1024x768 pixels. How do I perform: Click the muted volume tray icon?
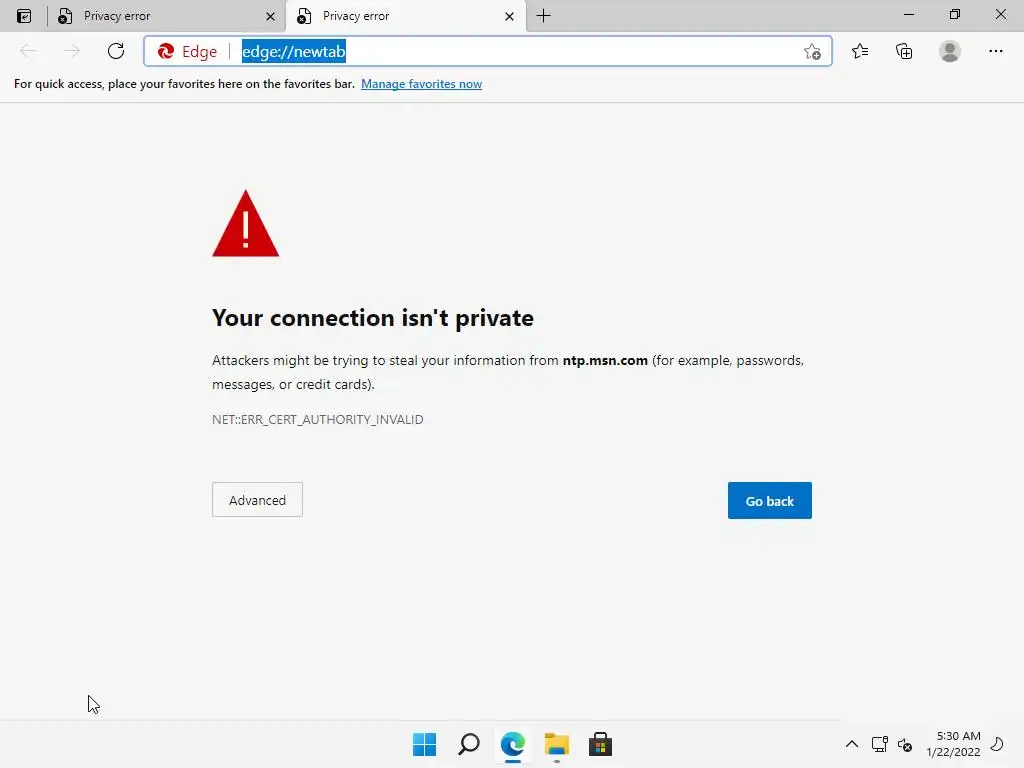[x=904, y=744]
